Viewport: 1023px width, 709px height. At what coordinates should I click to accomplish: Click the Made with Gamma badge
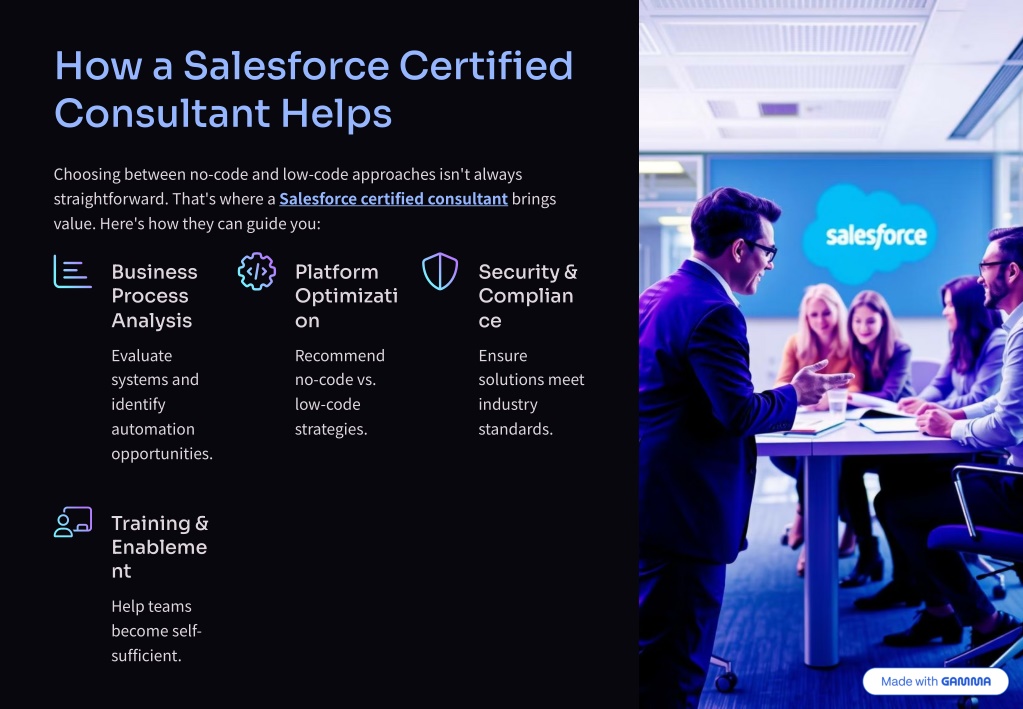point(935,682)
